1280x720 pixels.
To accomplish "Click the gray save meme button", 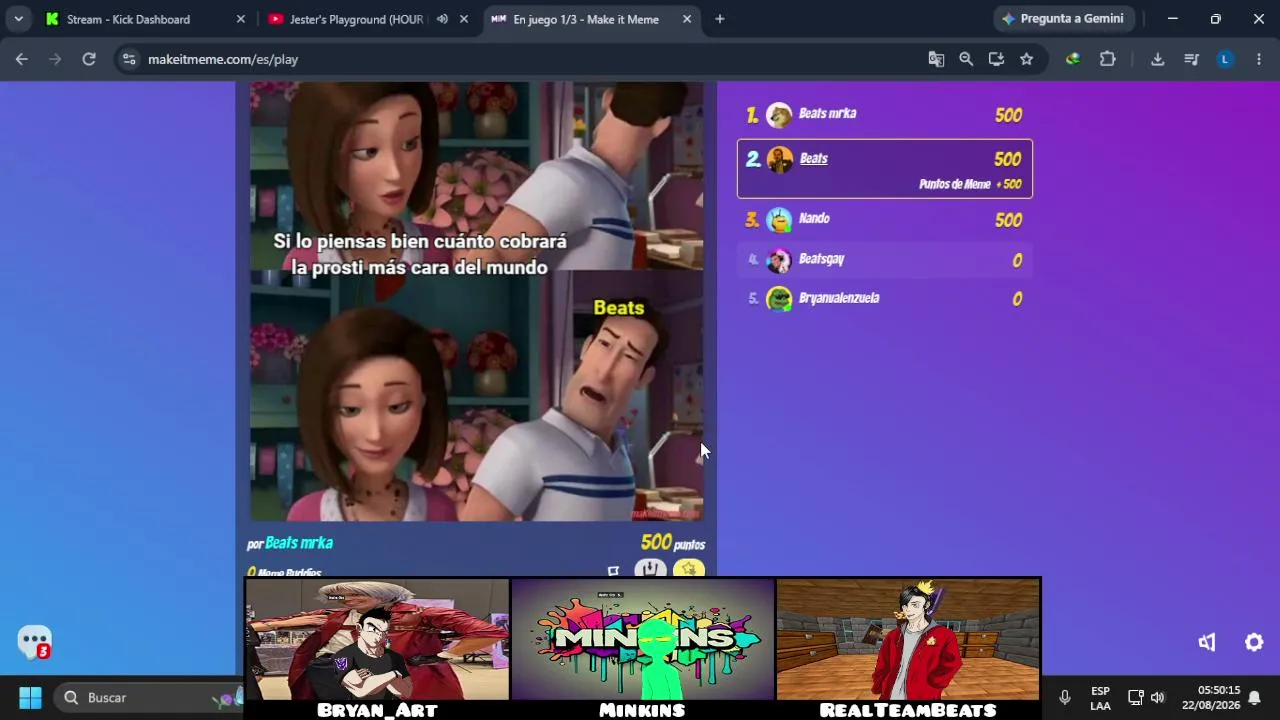I will tap(650, 569).
